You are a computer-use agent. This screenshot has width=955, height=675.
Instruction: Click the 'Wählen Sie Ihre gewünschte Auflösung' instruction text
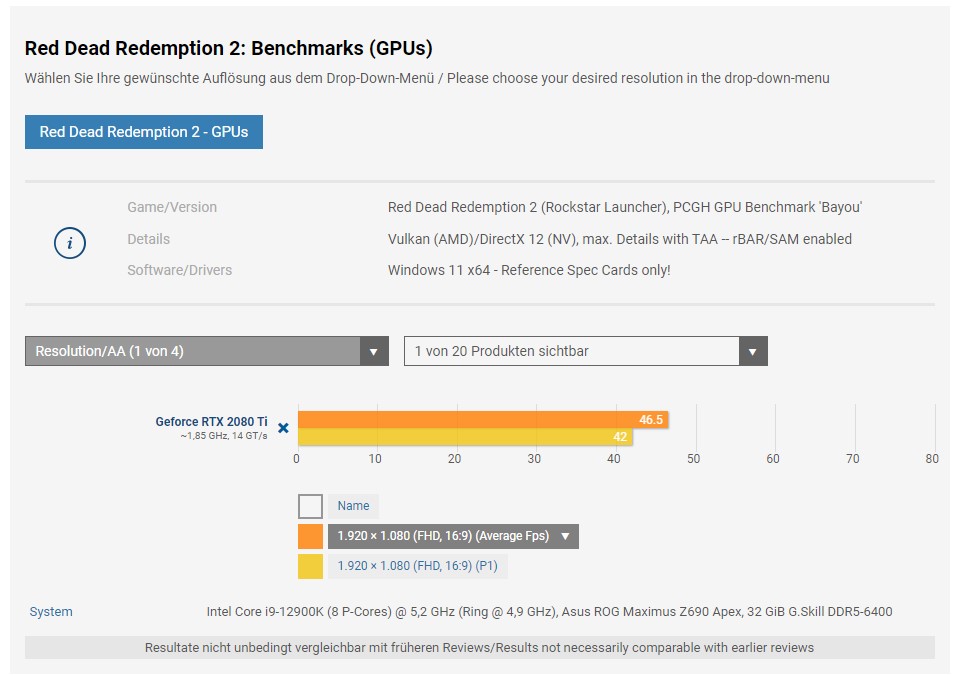[x=427, y=78]
